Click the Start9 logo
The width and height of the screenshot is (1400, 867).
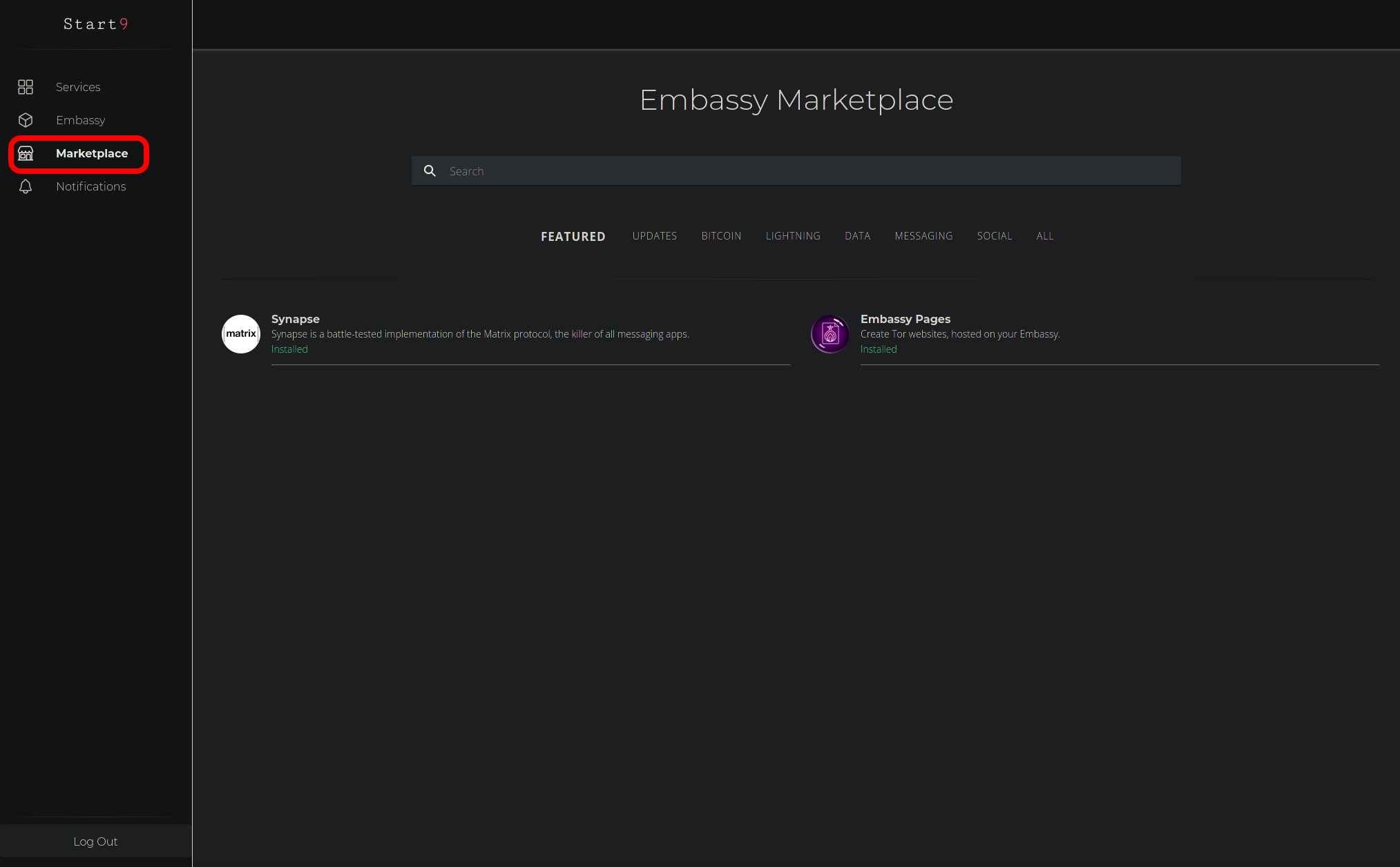pyautogui.click(x=96, y=24)
